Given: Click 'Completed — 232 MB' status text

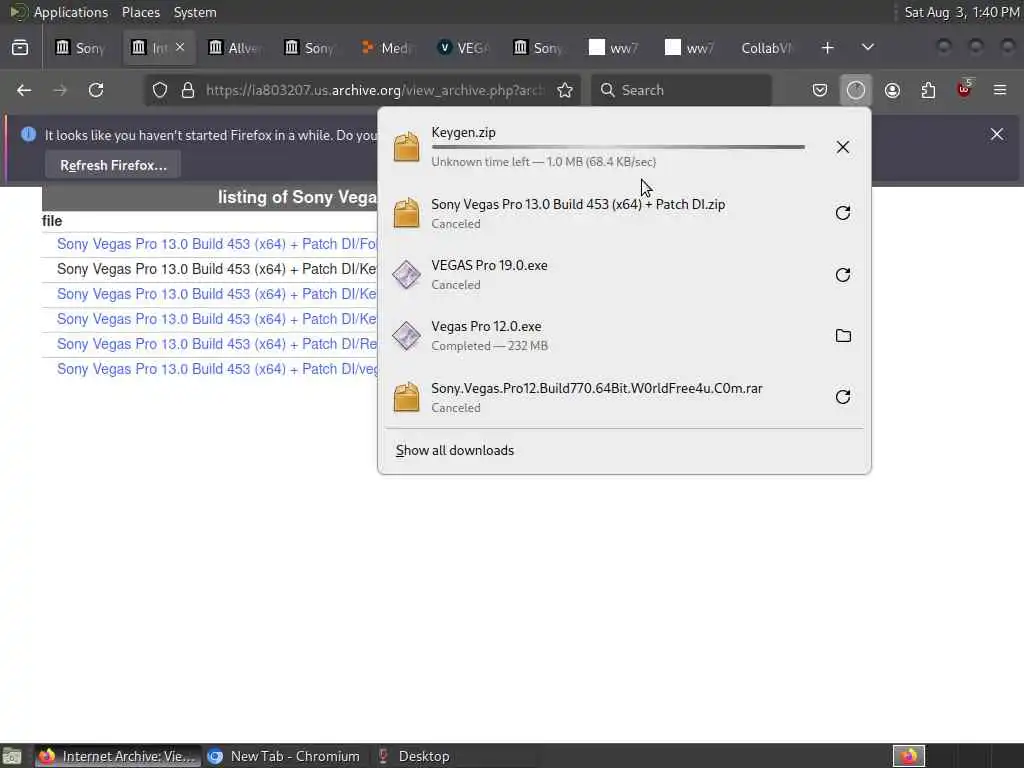Looking at the screenshot, I should click(x=489, y=346).
